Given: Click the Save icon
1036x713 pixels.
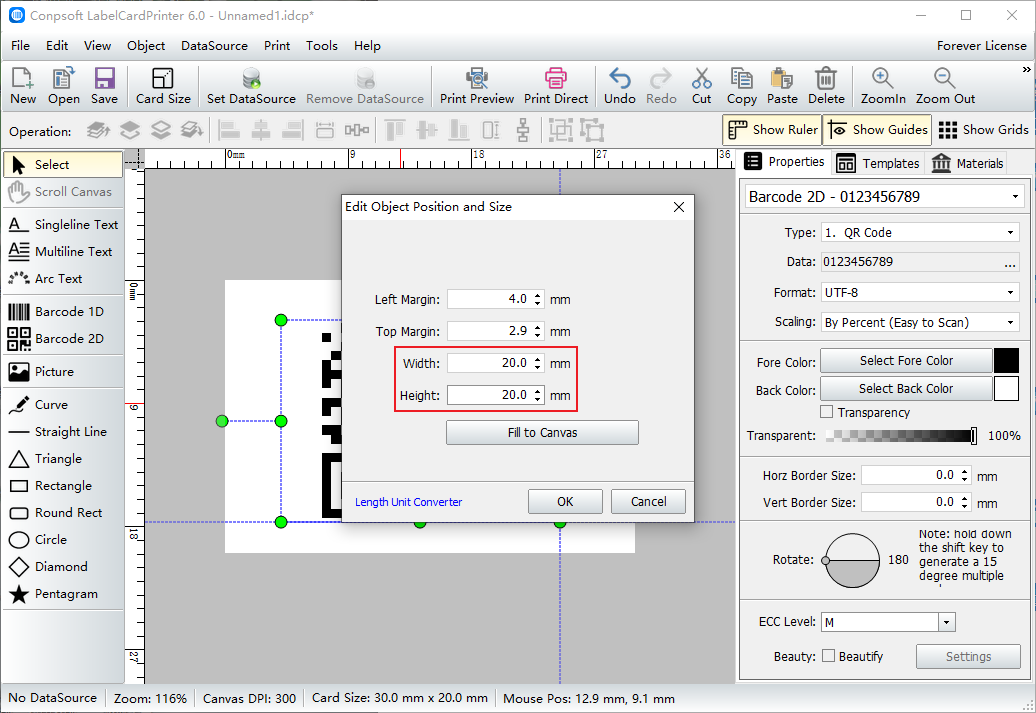Looking at the screenshot, I should point(104,78).
